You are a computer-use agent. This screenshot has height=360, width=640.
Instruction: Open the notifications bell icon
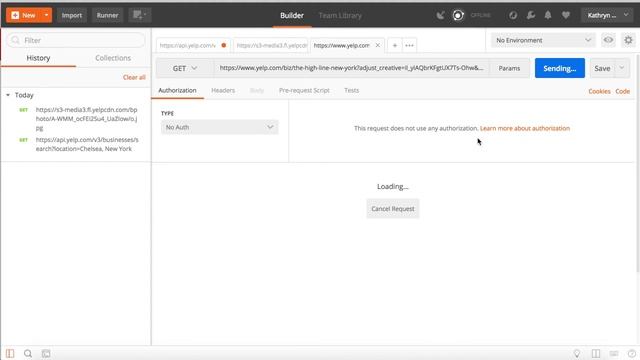click(548, 16)
